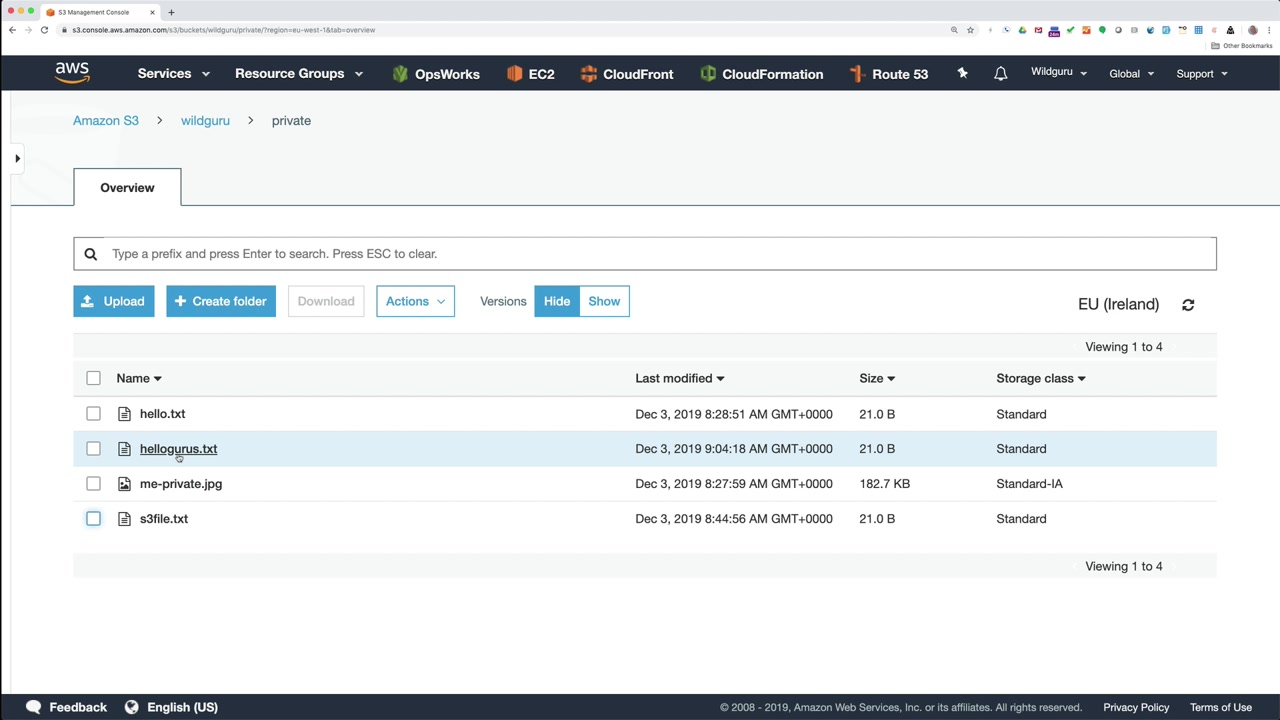Image resolution: width=1280 pixels, height=720 pixels.
Task: Click the Upload button
Action: click(114, 301)
